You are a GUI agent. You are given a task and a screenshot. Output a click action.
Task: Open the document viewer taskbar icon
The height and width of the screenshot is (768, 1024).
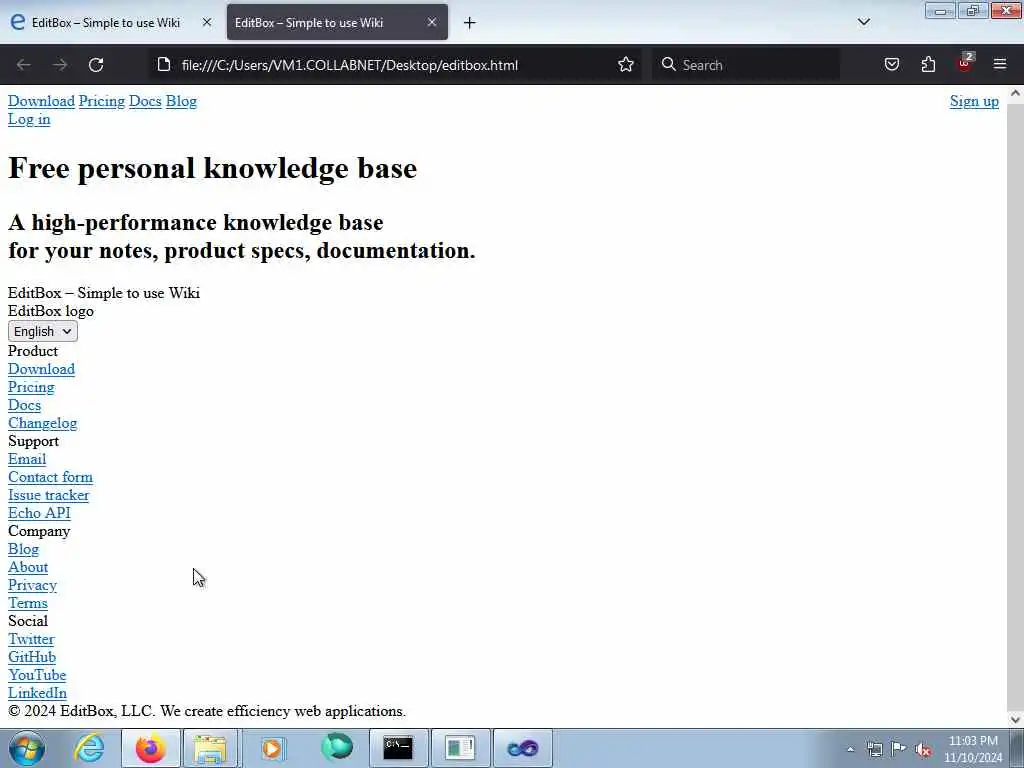[x=460, y=748]
